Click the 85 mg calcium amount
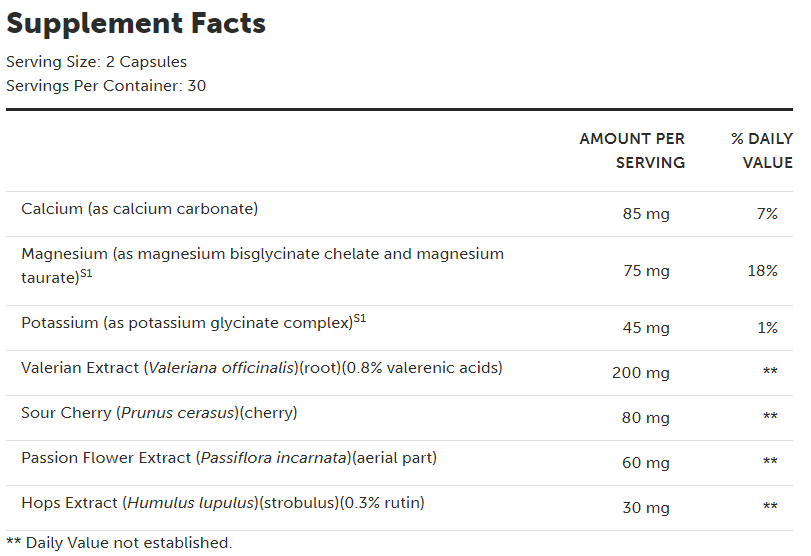This screenshot has width=811, height=556. [x=645, y=214]
